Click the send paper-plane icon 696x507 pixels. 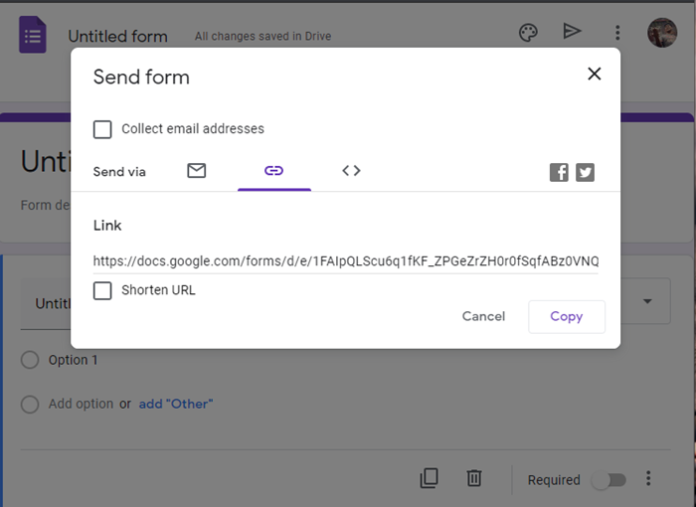[572, 32]
